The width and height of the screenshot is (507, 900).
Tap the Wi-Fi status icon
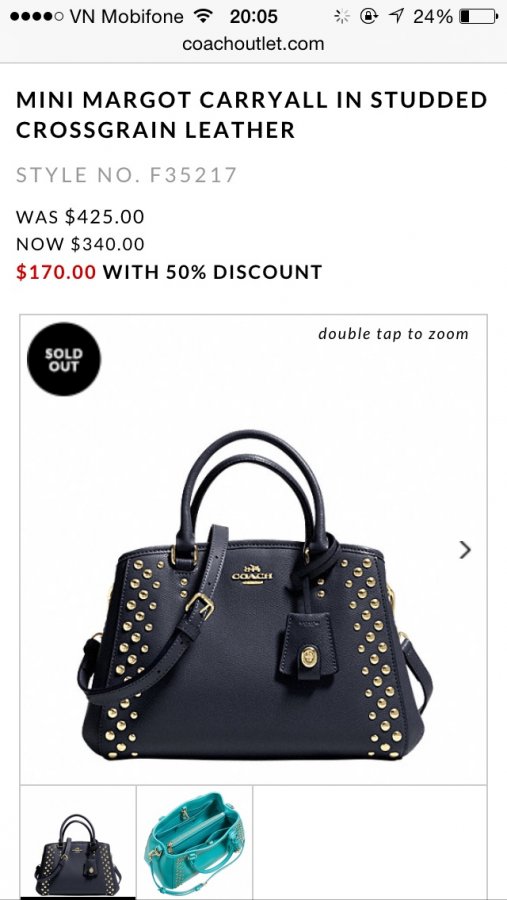[203, 16]
